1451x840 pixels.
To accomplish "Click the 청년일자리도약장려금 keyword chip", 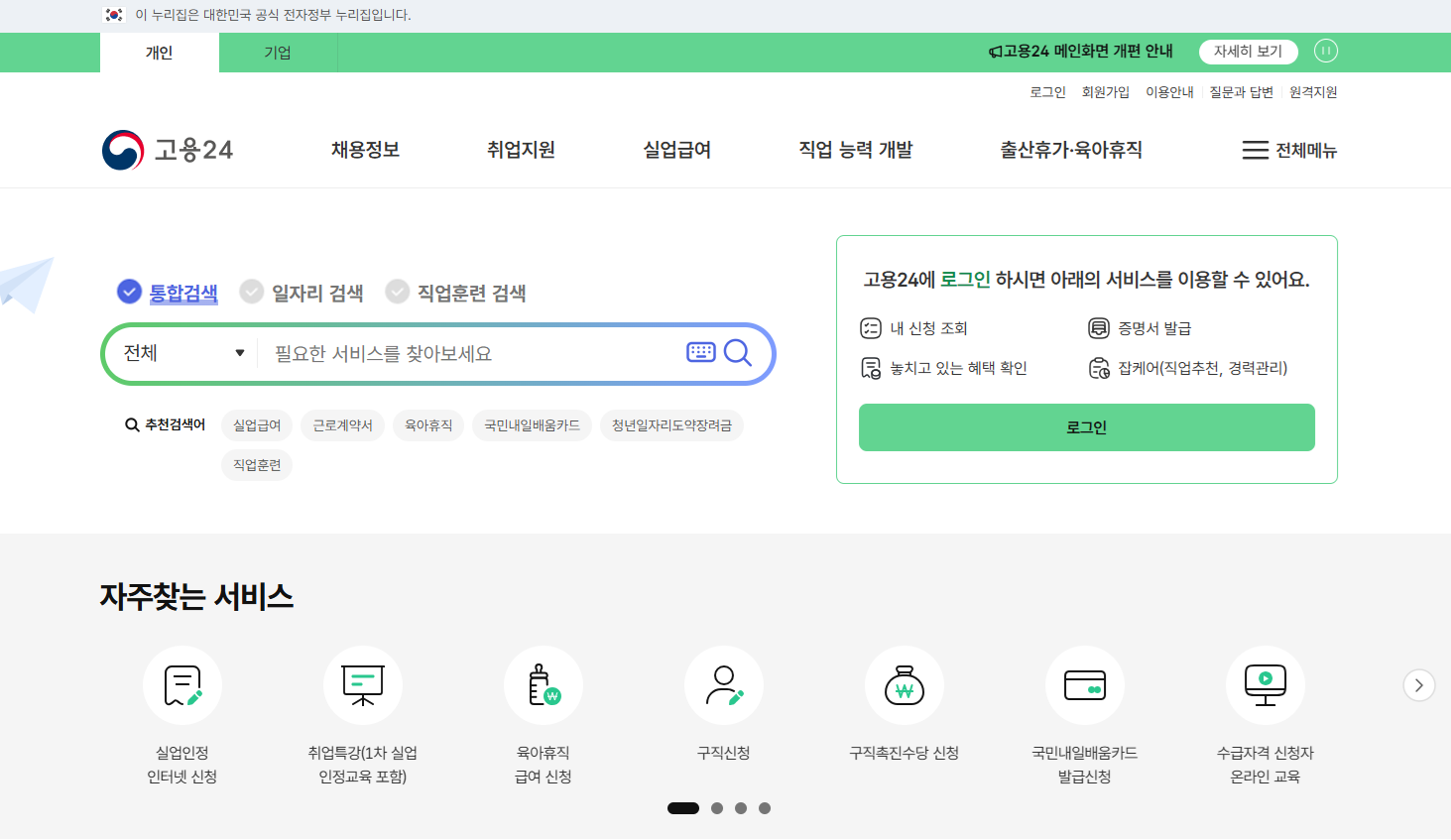I will pos(671,425).
